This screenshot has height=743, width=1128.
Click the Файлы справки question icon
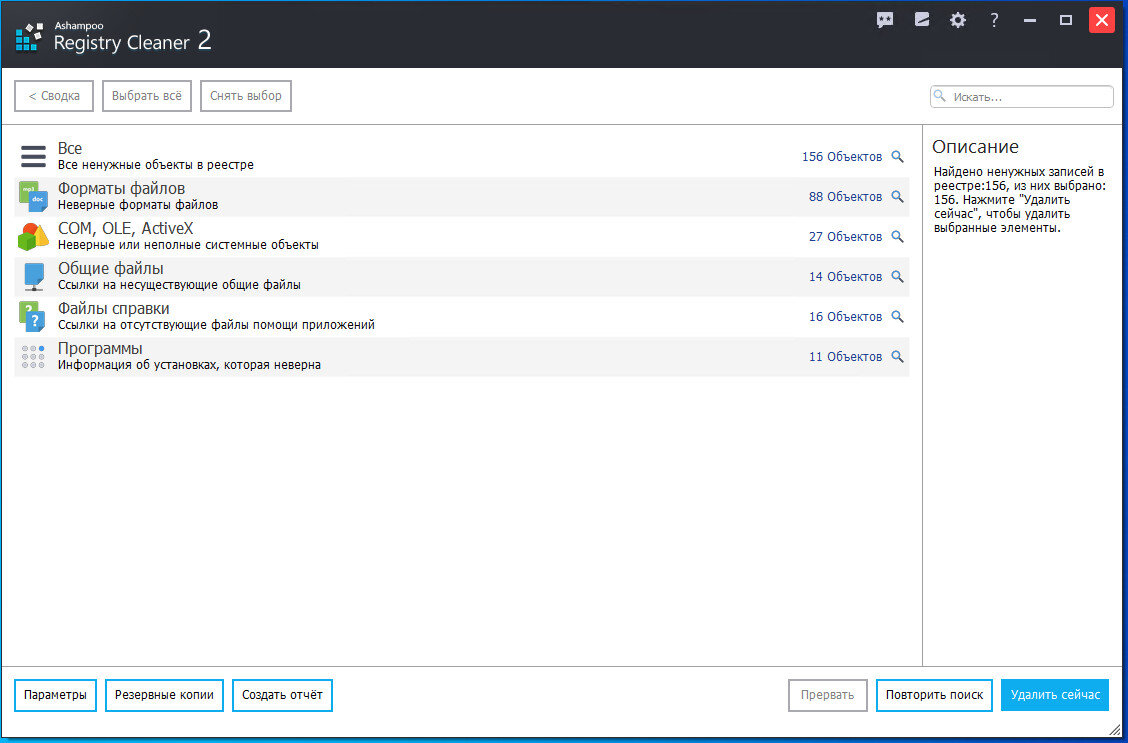33,316
